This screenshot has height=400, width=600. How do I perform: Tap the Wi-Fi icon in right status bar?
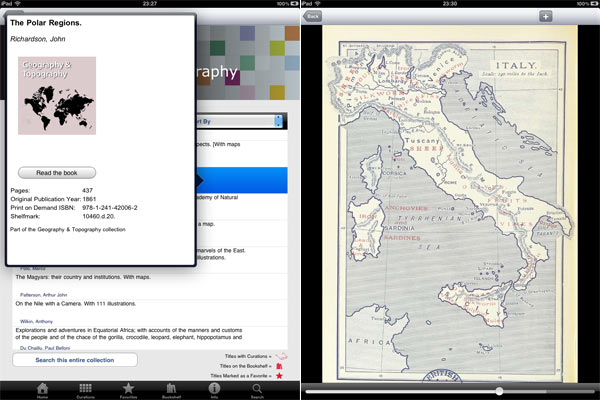(317, 3)
